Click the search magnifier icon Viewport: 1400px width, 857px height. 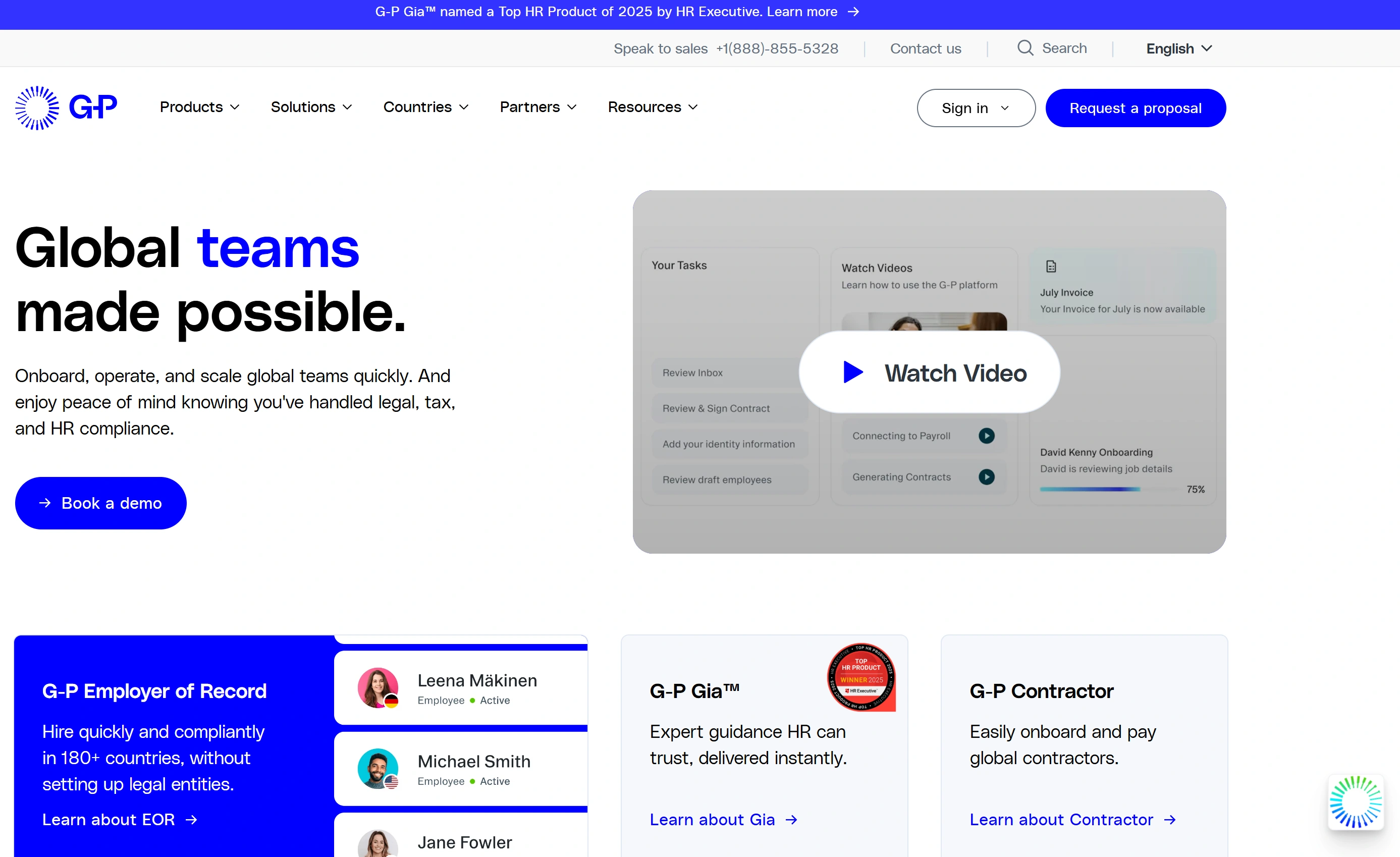[1025, 48]
